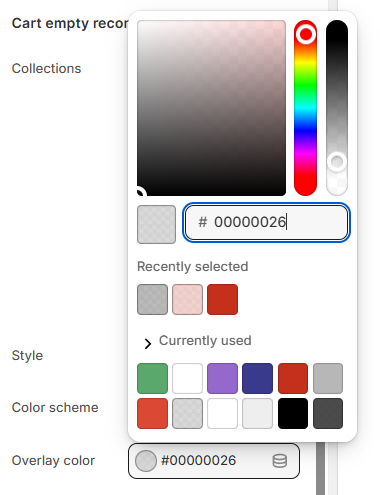The height and width of the screenshot is (495, 380).
Task: Click the Currently used label
Action: 205,341
